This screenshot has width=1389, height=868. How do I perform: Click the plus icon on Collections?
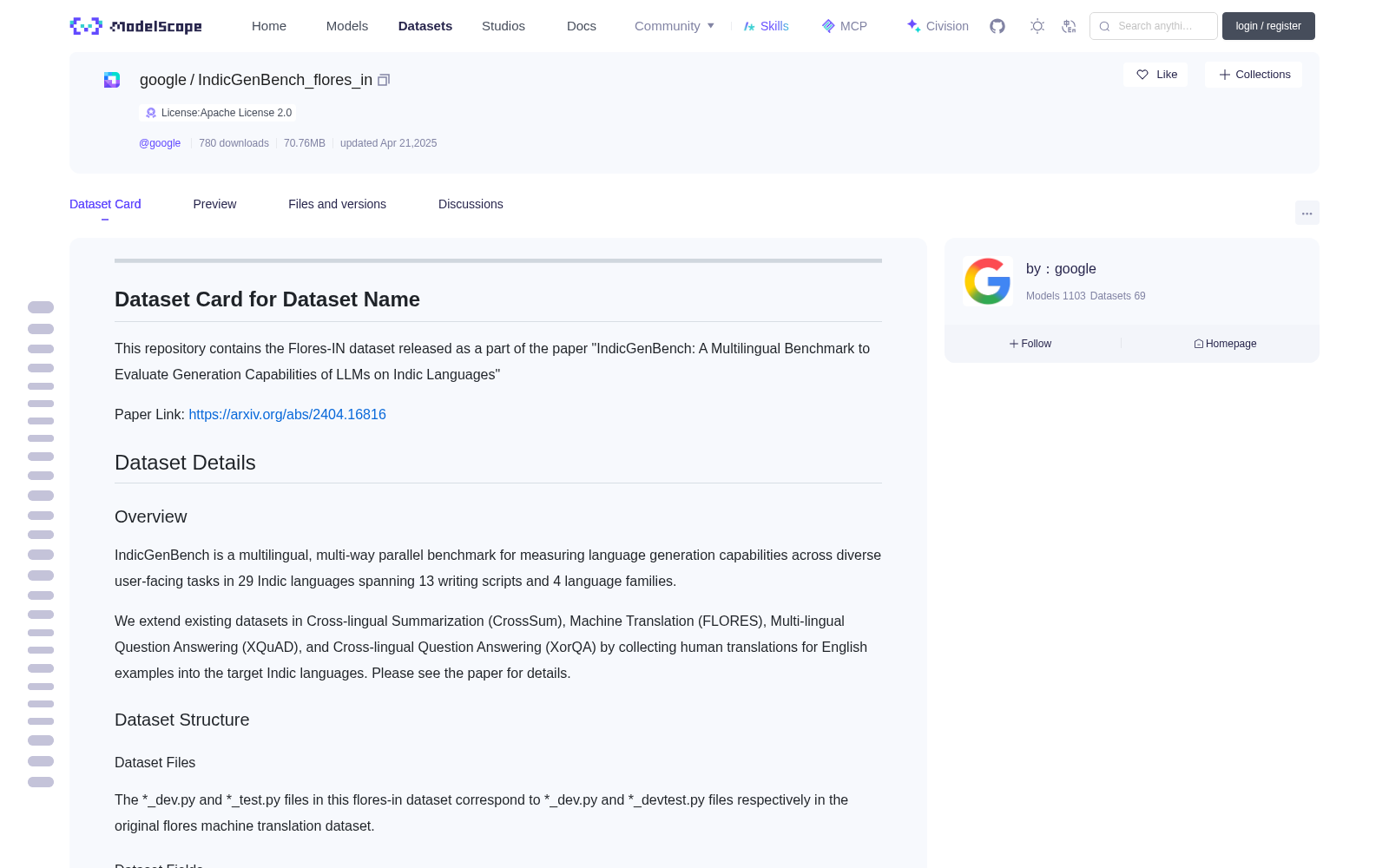(x=1225, y=75)
